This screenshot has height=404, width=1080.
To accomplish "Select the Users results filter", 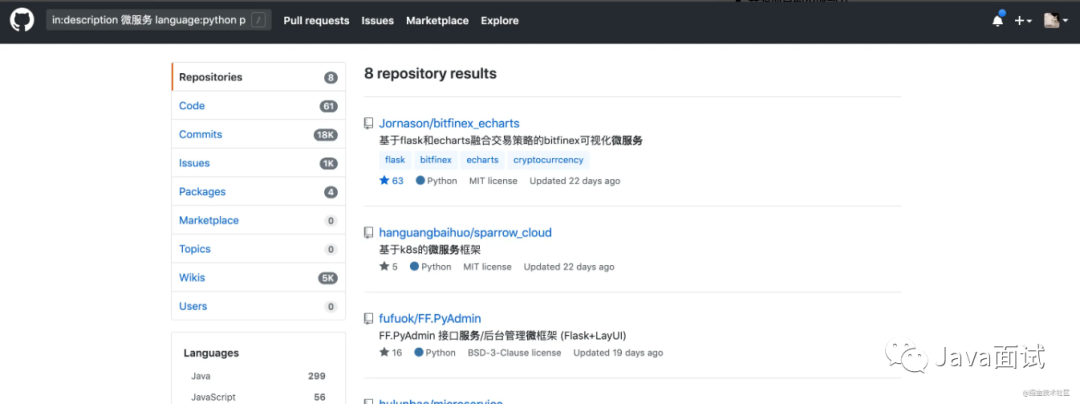I will pos(258,306).
